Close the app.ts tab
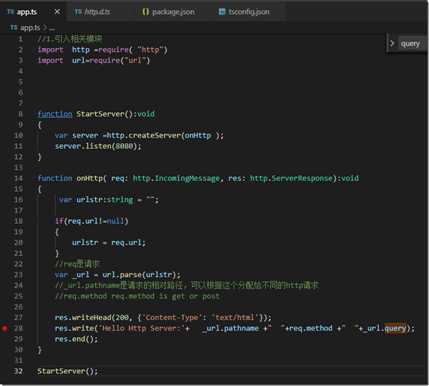Image resolution: width=429 pixels, height=386 pixels. point(57,12)
